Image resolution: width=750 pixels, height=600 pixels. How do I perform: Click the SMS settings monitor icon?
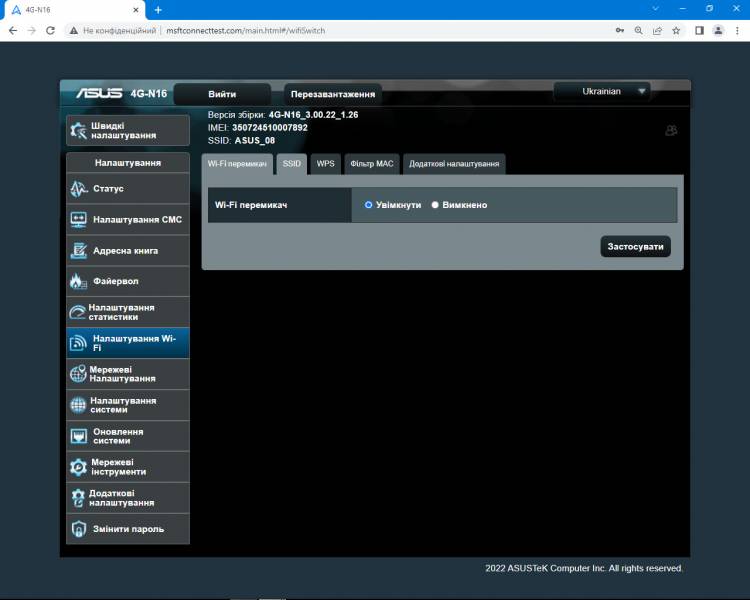[78, 220]
